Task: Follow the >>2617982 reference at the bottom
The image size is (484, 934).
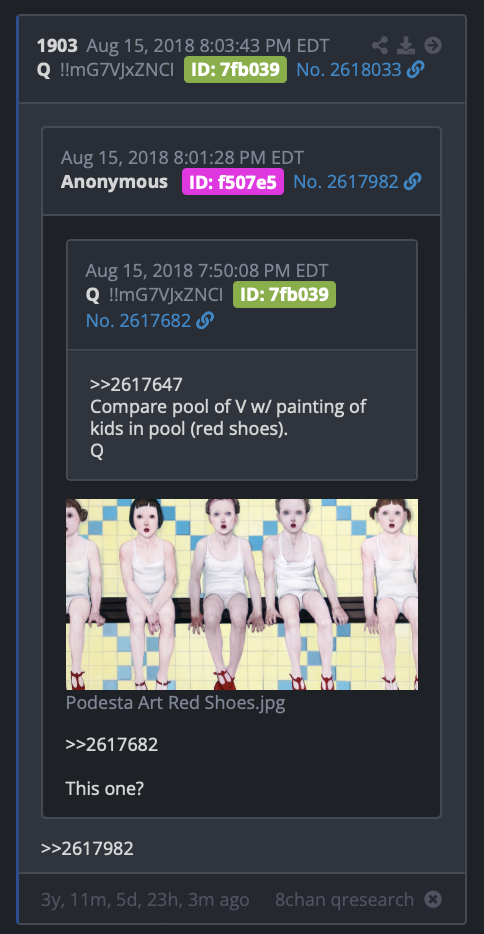Action: tap(87, 848)
